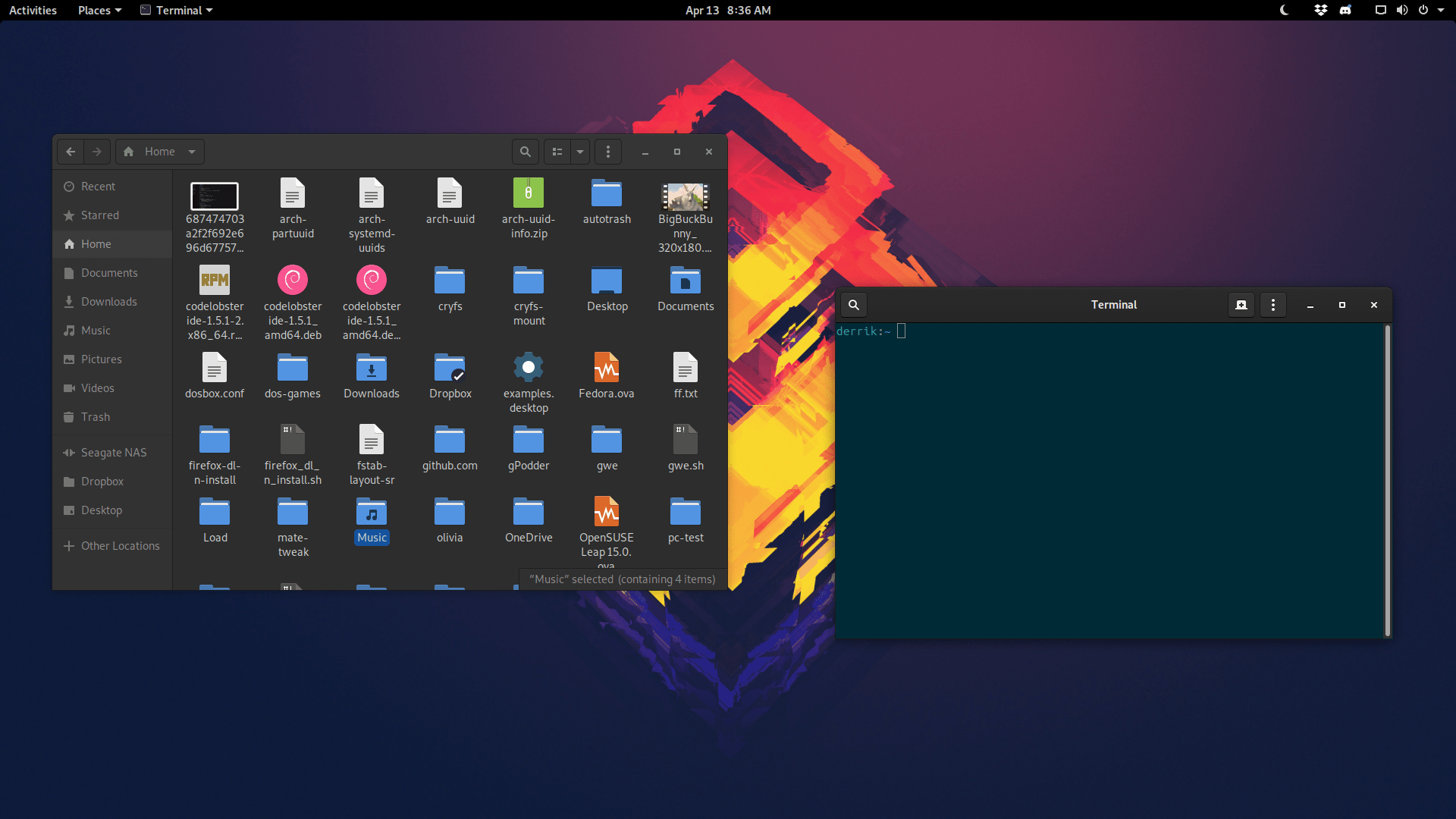Select the ff.txt text file
The image size is (1456, 819).
click(686, 368)
